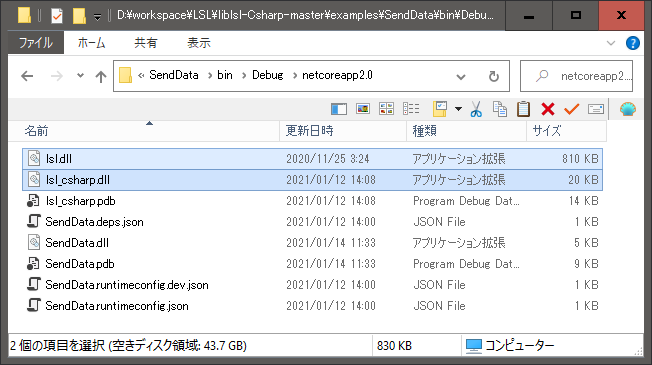The image size is (652, 365).
Task: Select the SendData.pdb file
Action: click(312, 264)
